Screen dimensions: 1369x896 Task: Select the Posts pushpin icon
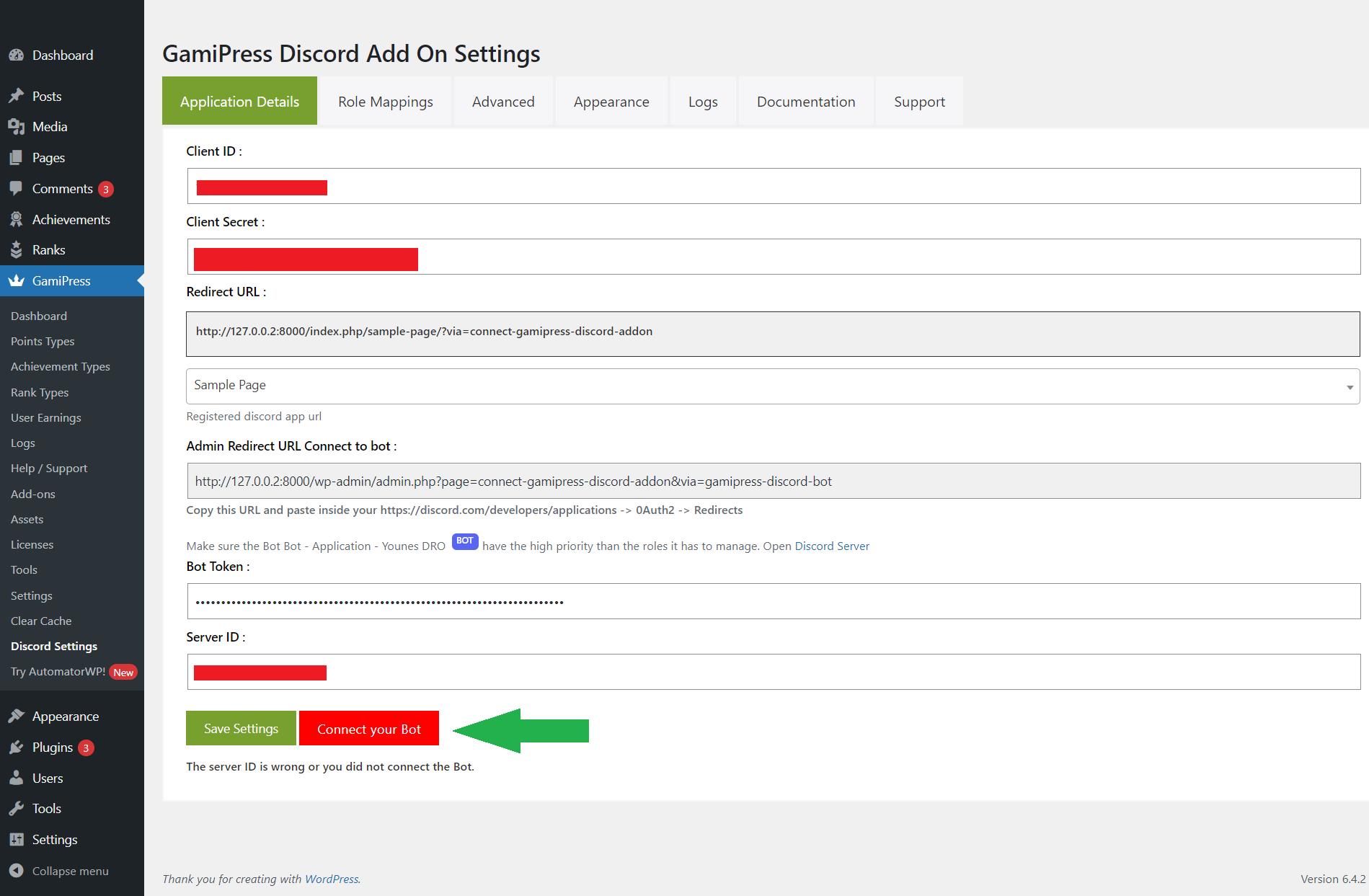(17, 95)
